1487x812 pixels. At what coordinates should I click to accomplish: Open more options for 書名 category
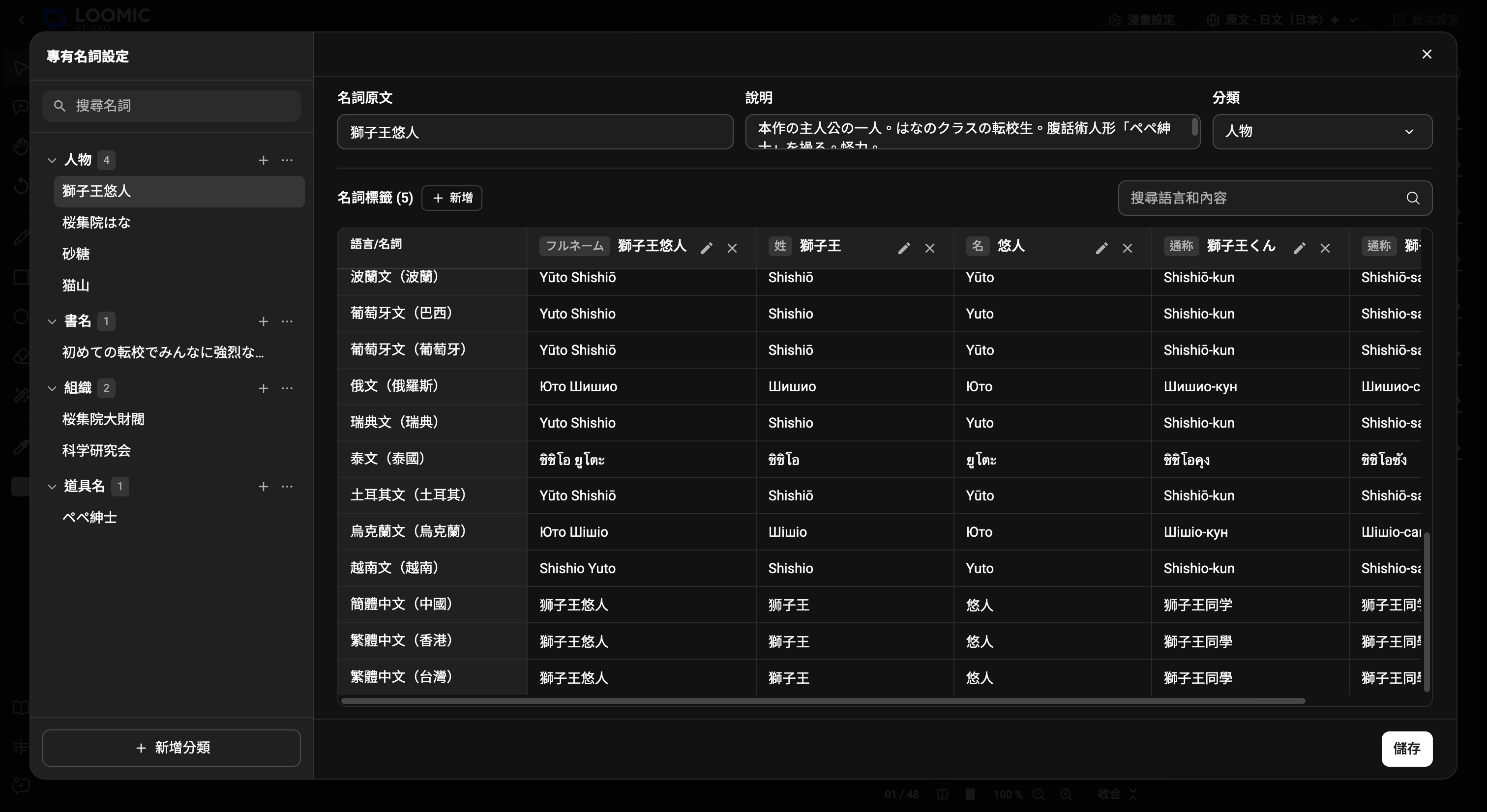(287, 321)
